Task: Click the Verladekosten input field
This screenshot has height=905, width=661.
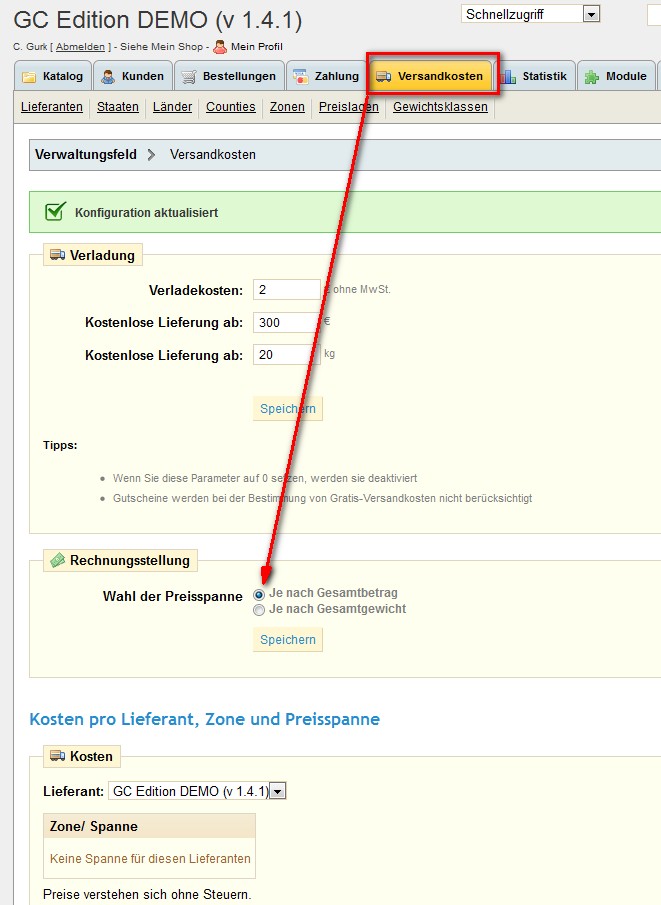Action: [x=286, y=290]
